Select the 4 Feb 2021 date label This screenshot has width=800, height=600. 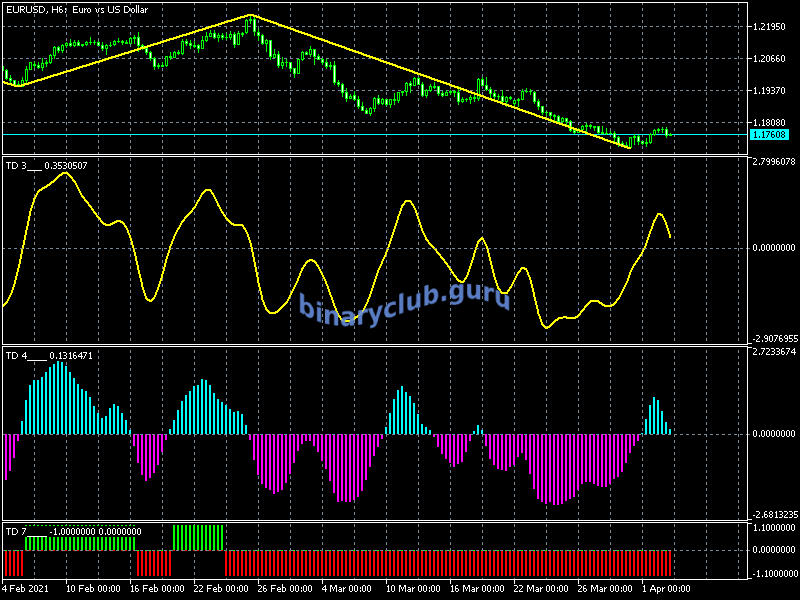coord(25,588)
